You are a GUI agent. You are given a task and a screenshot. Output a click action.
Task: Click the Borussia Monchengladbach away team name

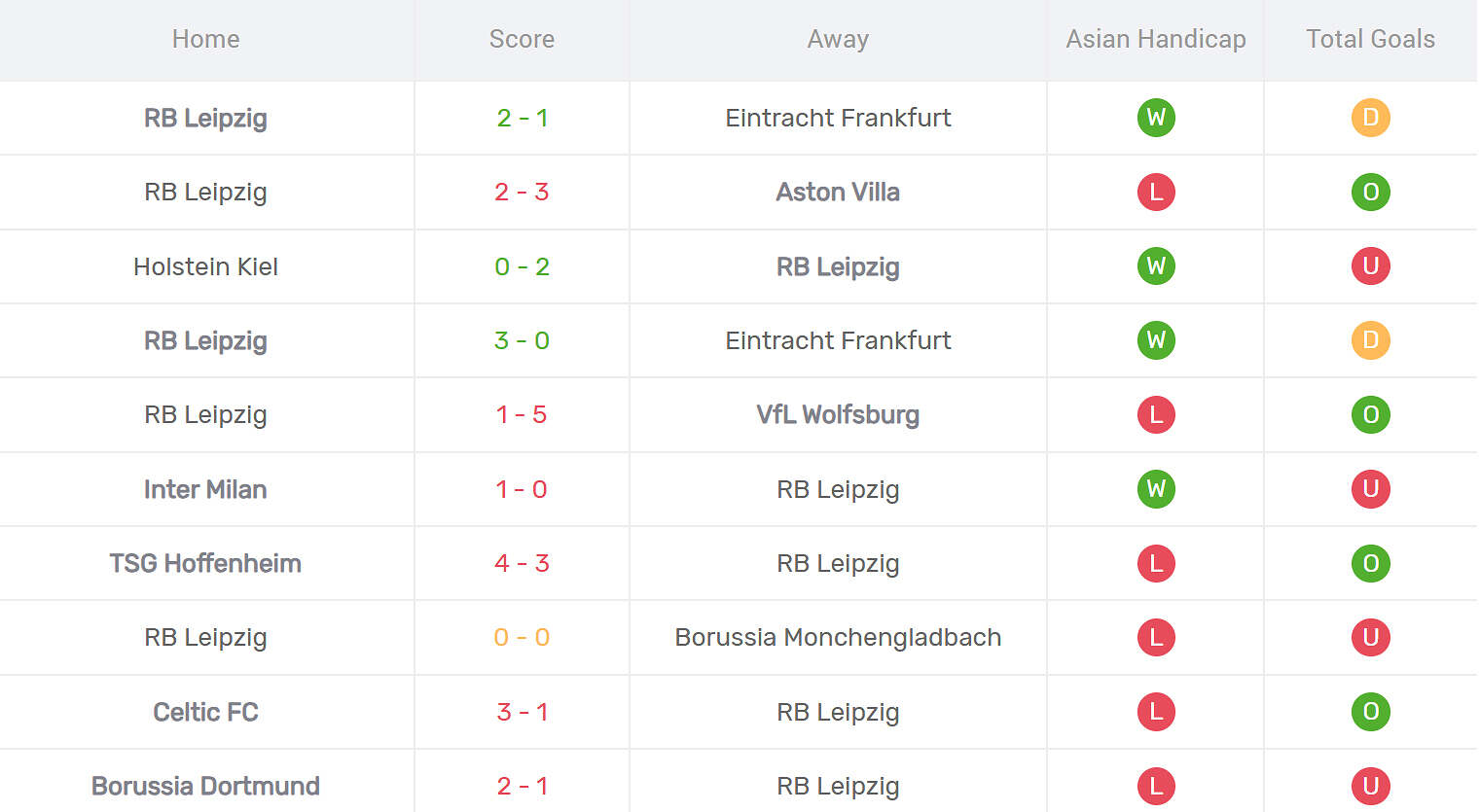click(838, 637)
